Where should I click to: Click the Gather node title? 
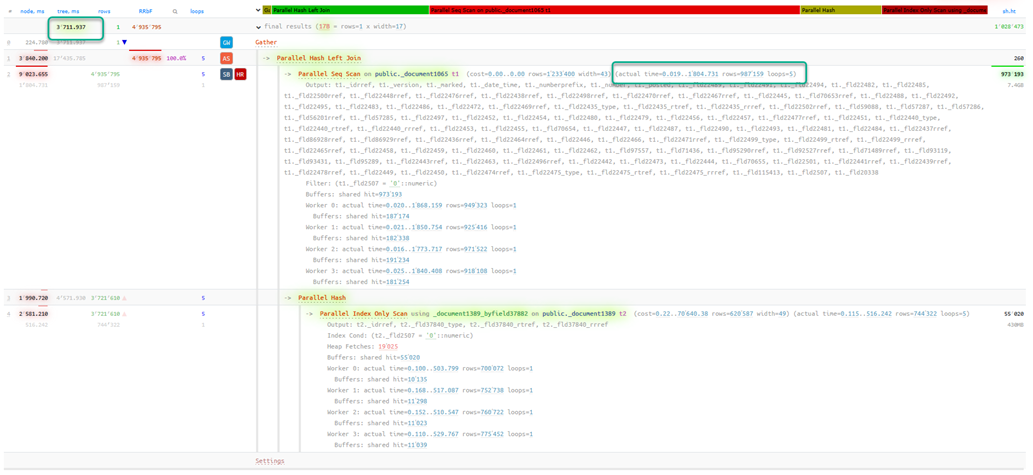(x=266, y=43)
